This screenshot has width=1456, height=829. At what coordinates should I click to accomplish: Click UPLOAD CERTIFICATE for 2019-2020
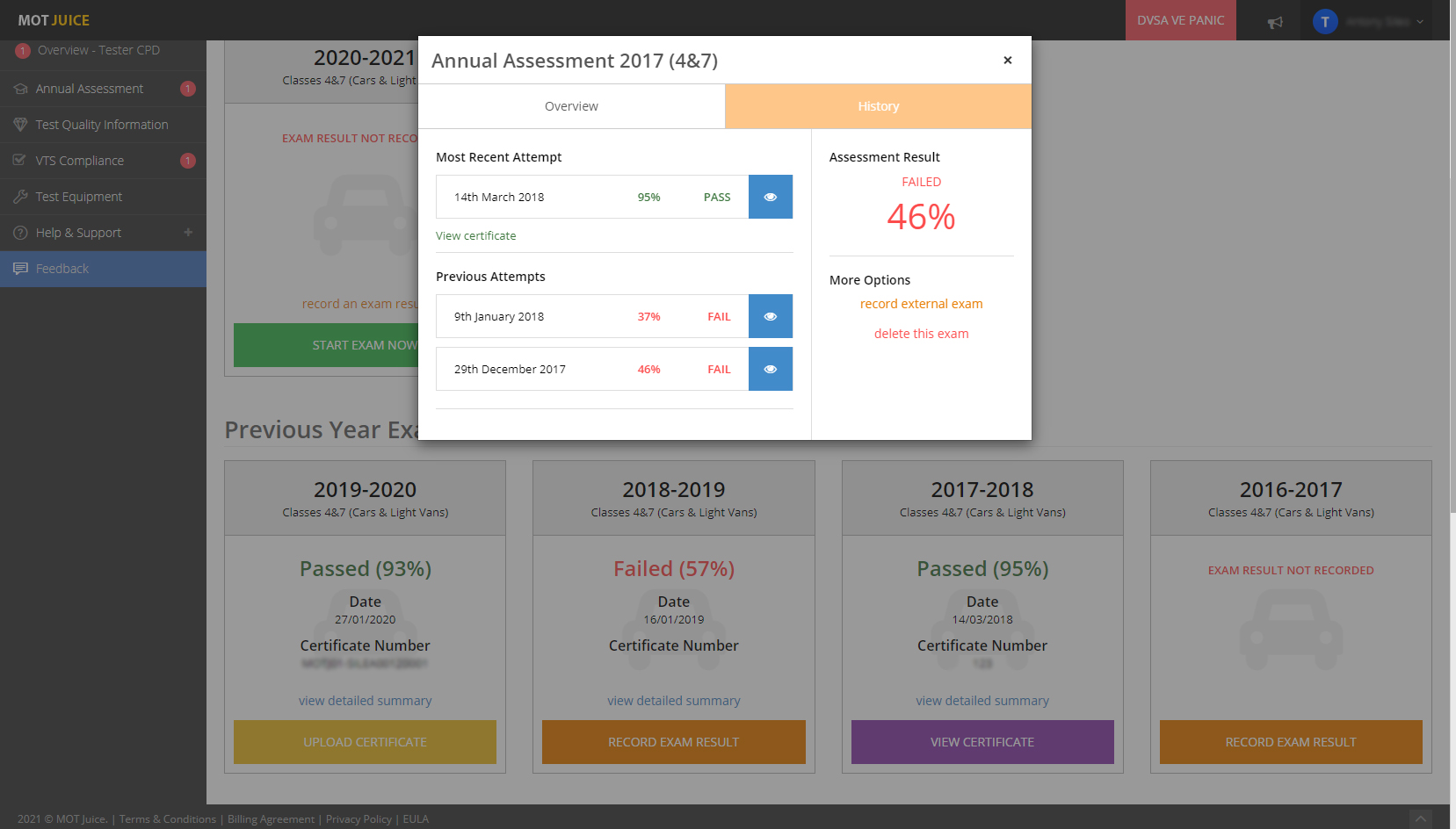pyautogui.click(x=365, y=742)
